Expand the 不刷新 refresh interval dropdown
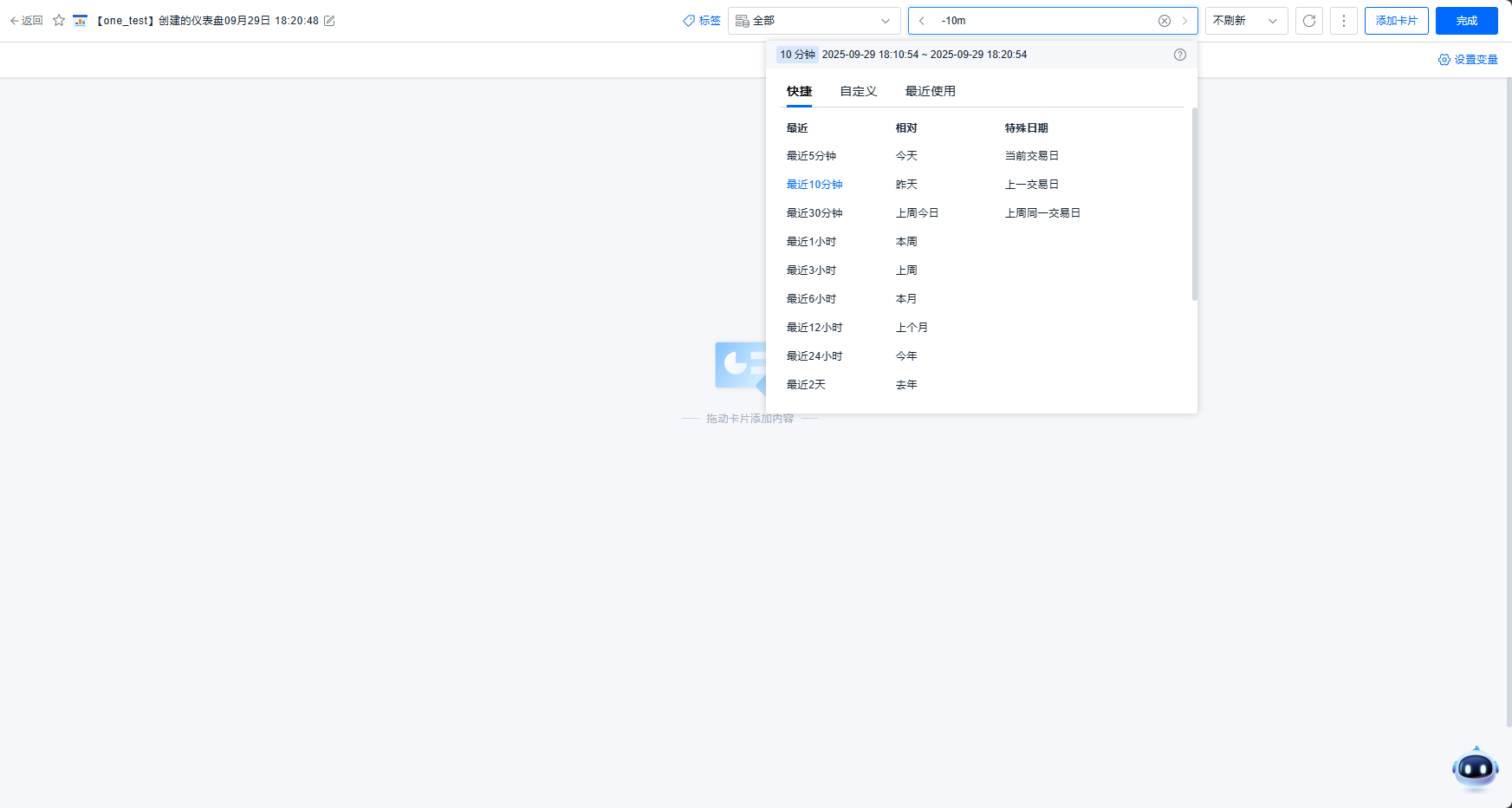Screen dimensions: 1512x808 [x=1245, y=21]
